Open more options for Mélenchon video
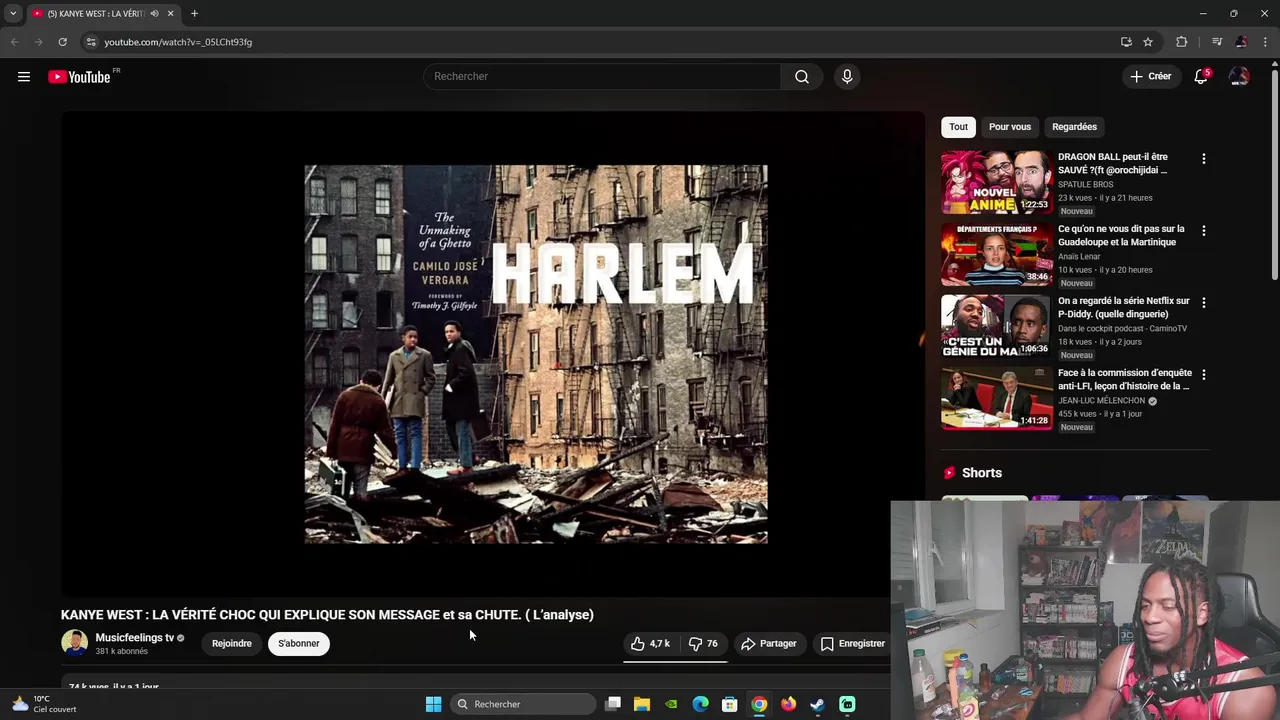1280x720 pixels. tap(1204, 375)
